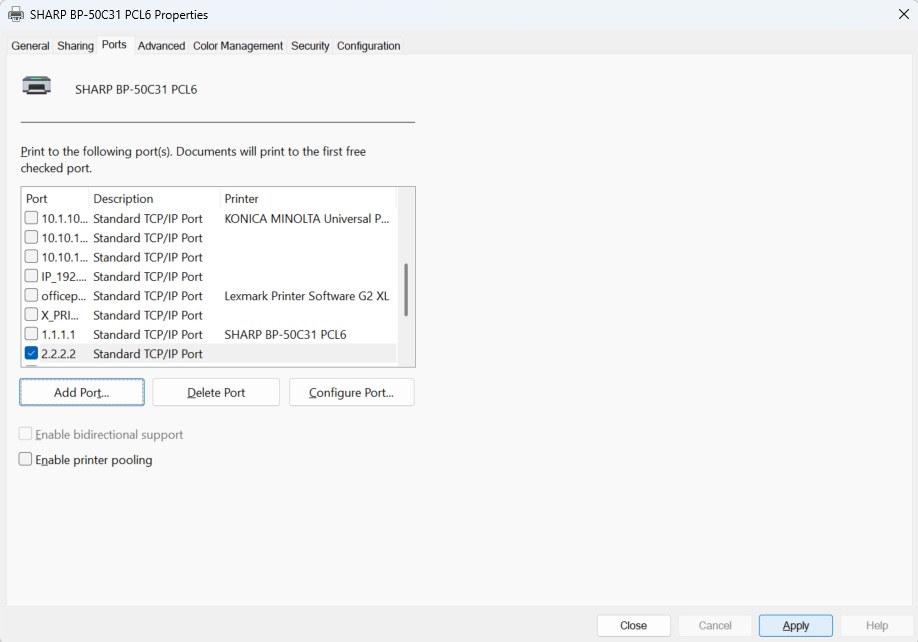This screenshot has width=918, height=642.
Task: Click the 1.1.1.1 port name
Action: pyautogui.click(x=59, y=334)
